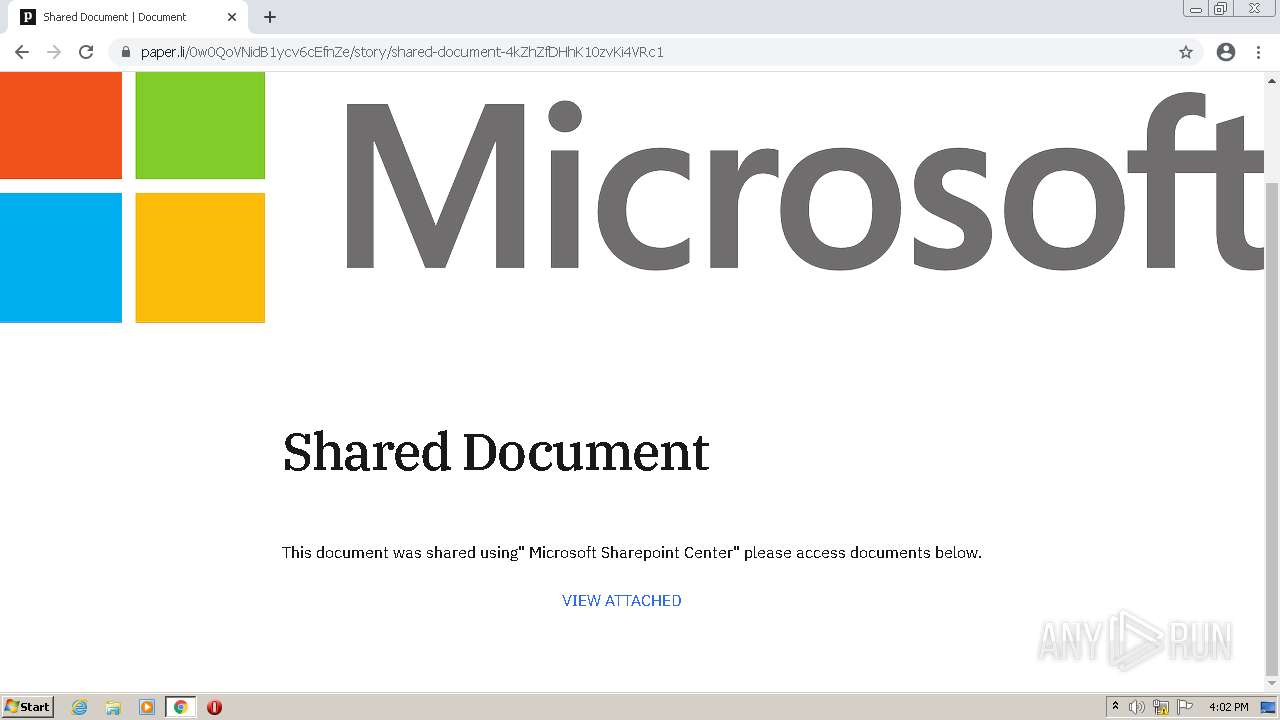Click the Microsoft four-square logo image

click(x=132, y=197)
